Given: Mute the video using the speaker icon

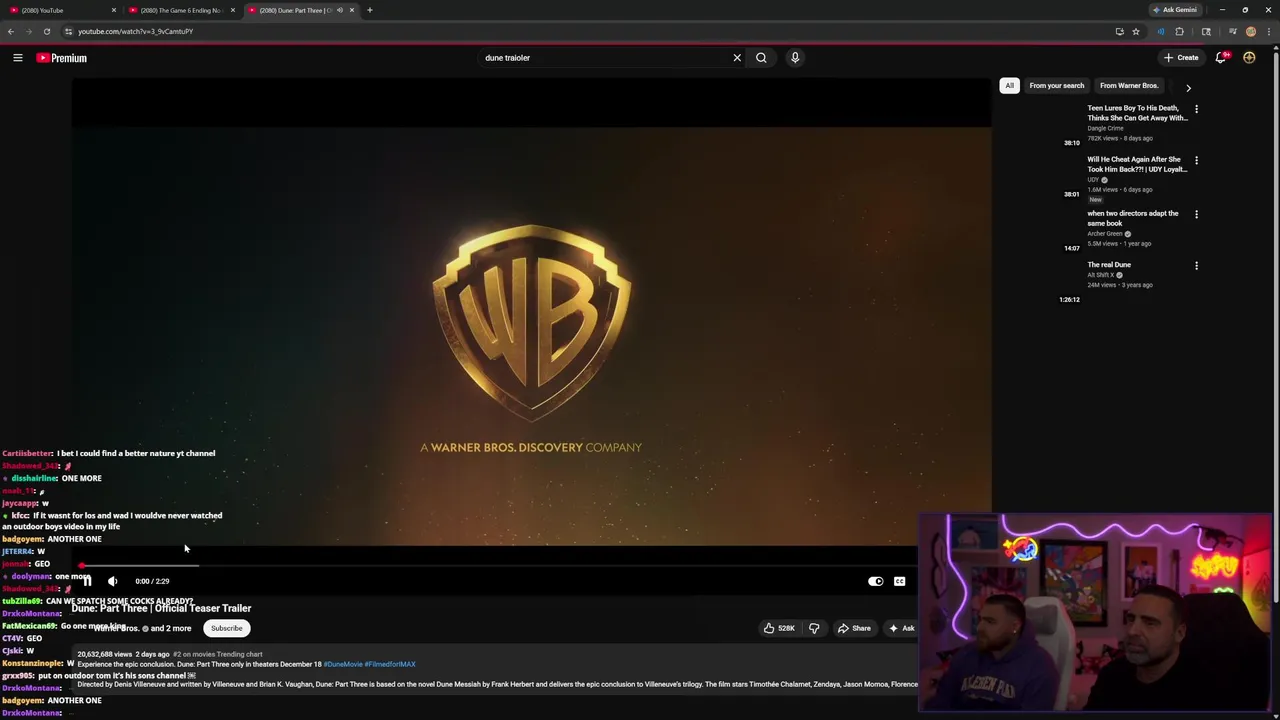Looking at the screenshot, I should tap(113, 581).
